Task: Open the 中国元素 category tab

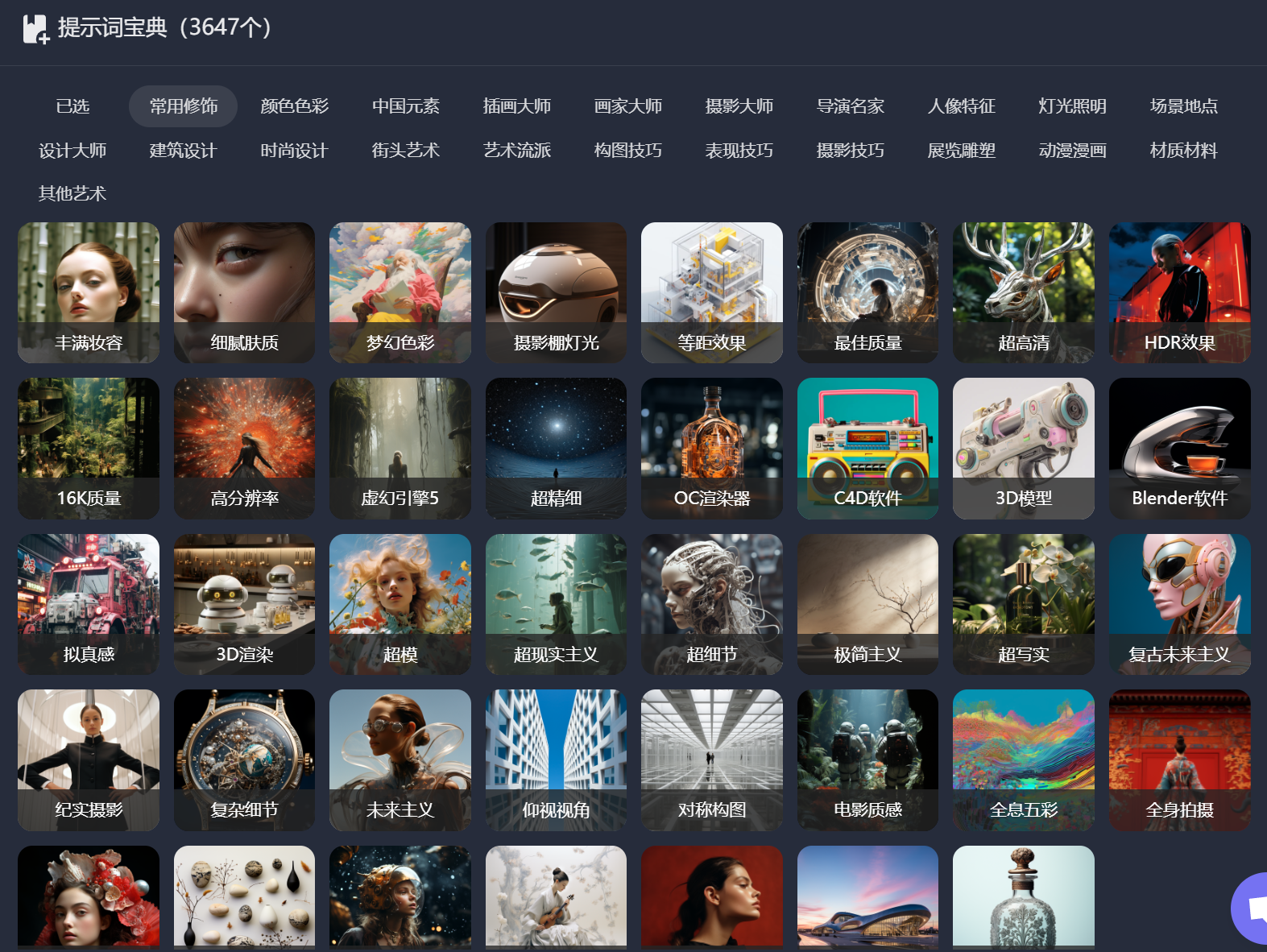Action: click(x=405, y=106)
